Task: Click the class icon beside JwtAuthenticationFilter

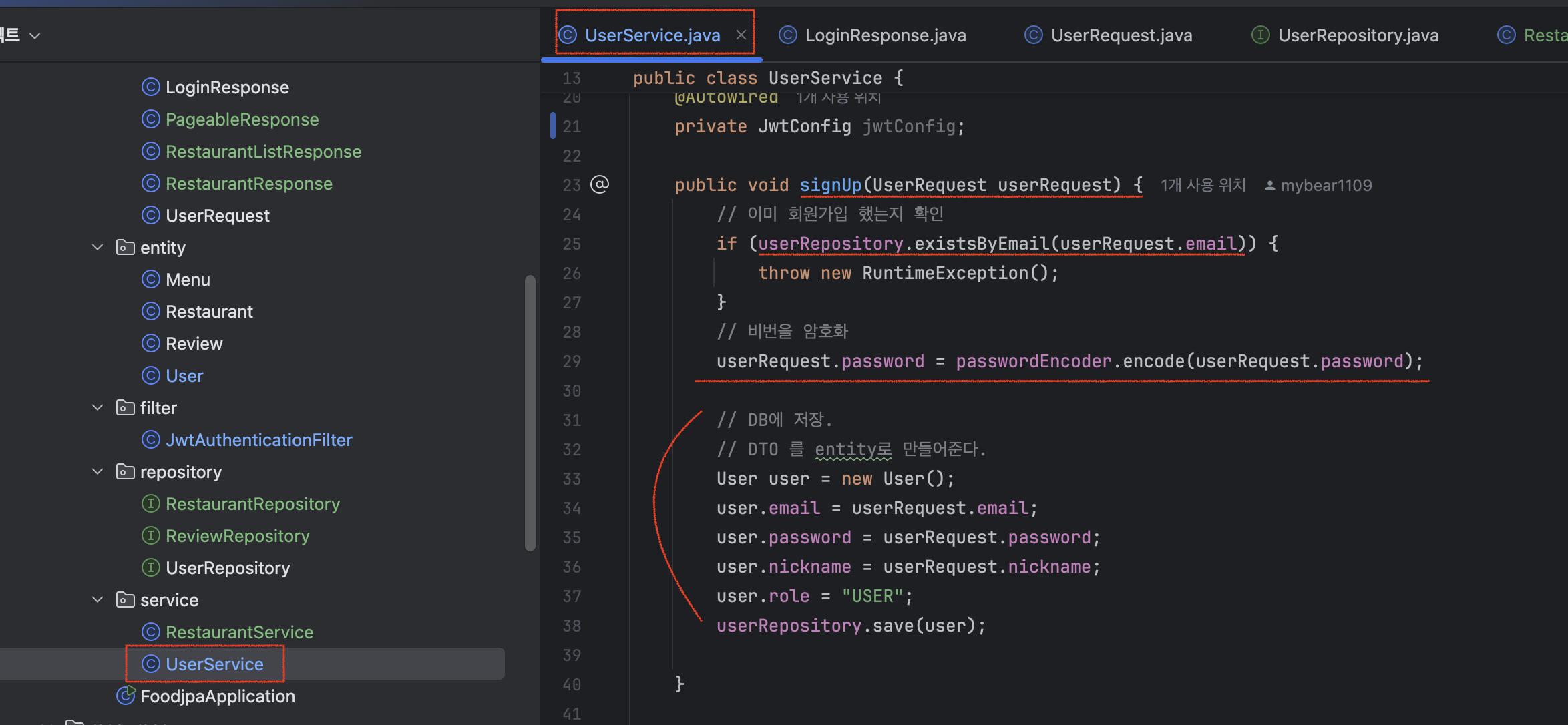Action: [x=151, y=439]
